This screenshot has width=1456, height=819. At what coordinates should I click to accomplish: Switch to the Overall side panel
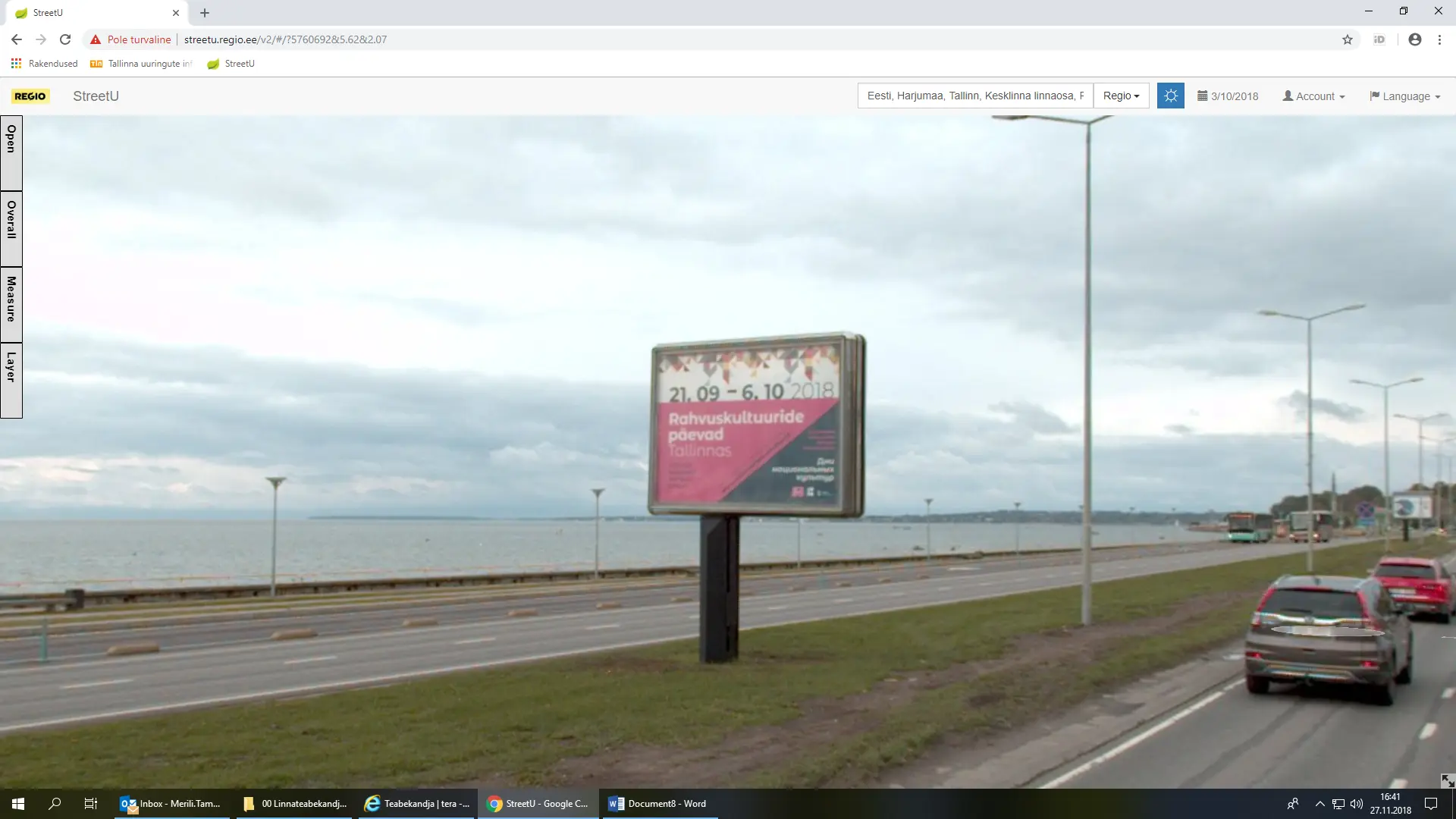click(11, 227)
